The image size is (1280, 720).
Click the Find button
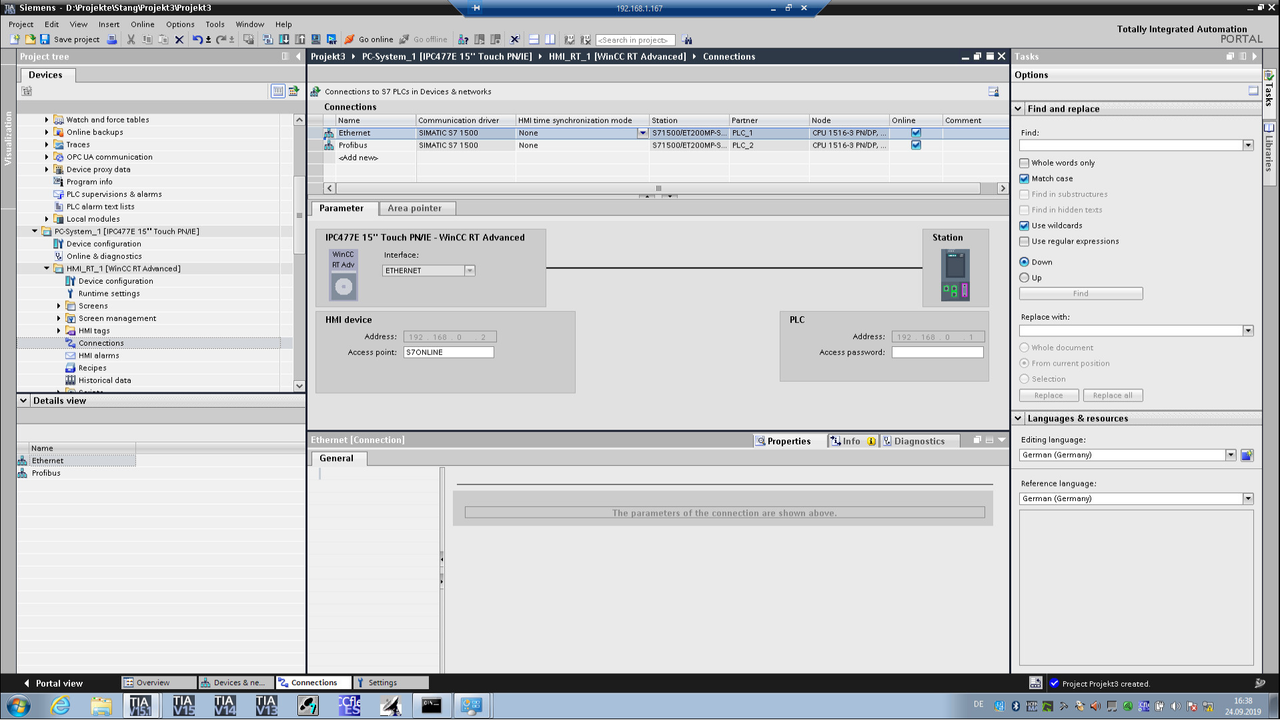1080,294
